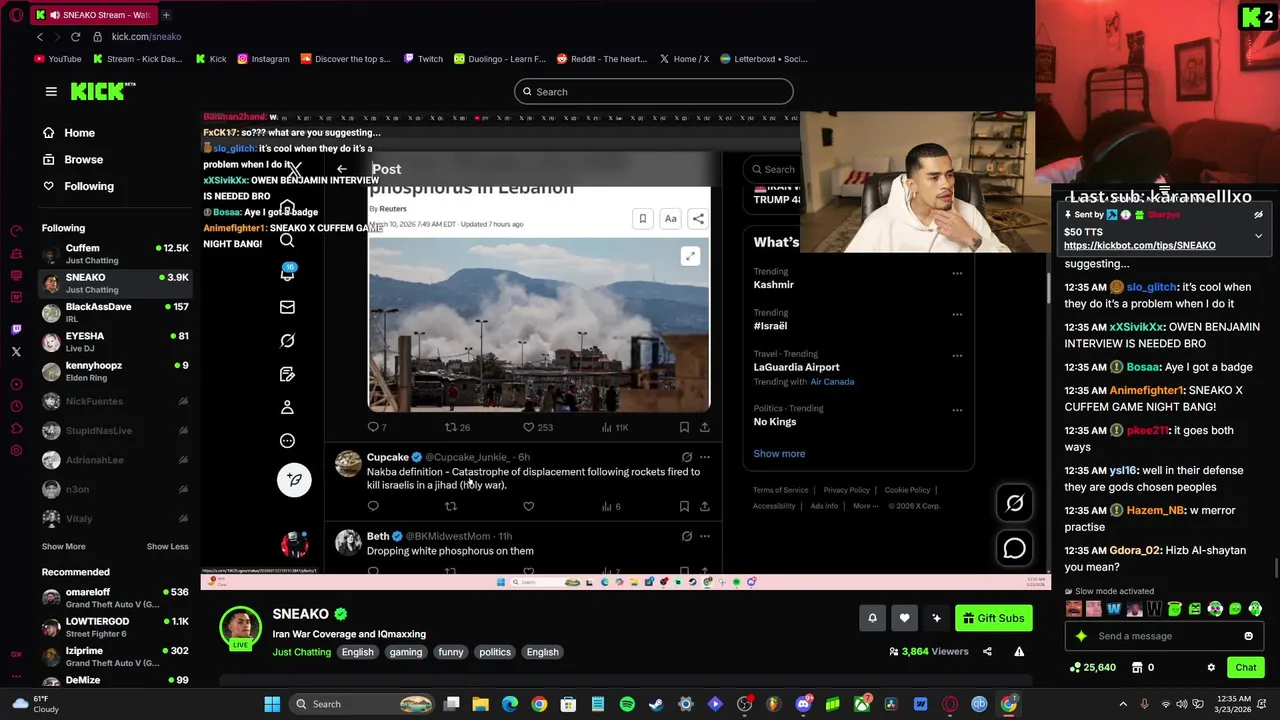Open the Kick hamburger menu
This screenshot has width=1280, height=720.
point(51,91)
